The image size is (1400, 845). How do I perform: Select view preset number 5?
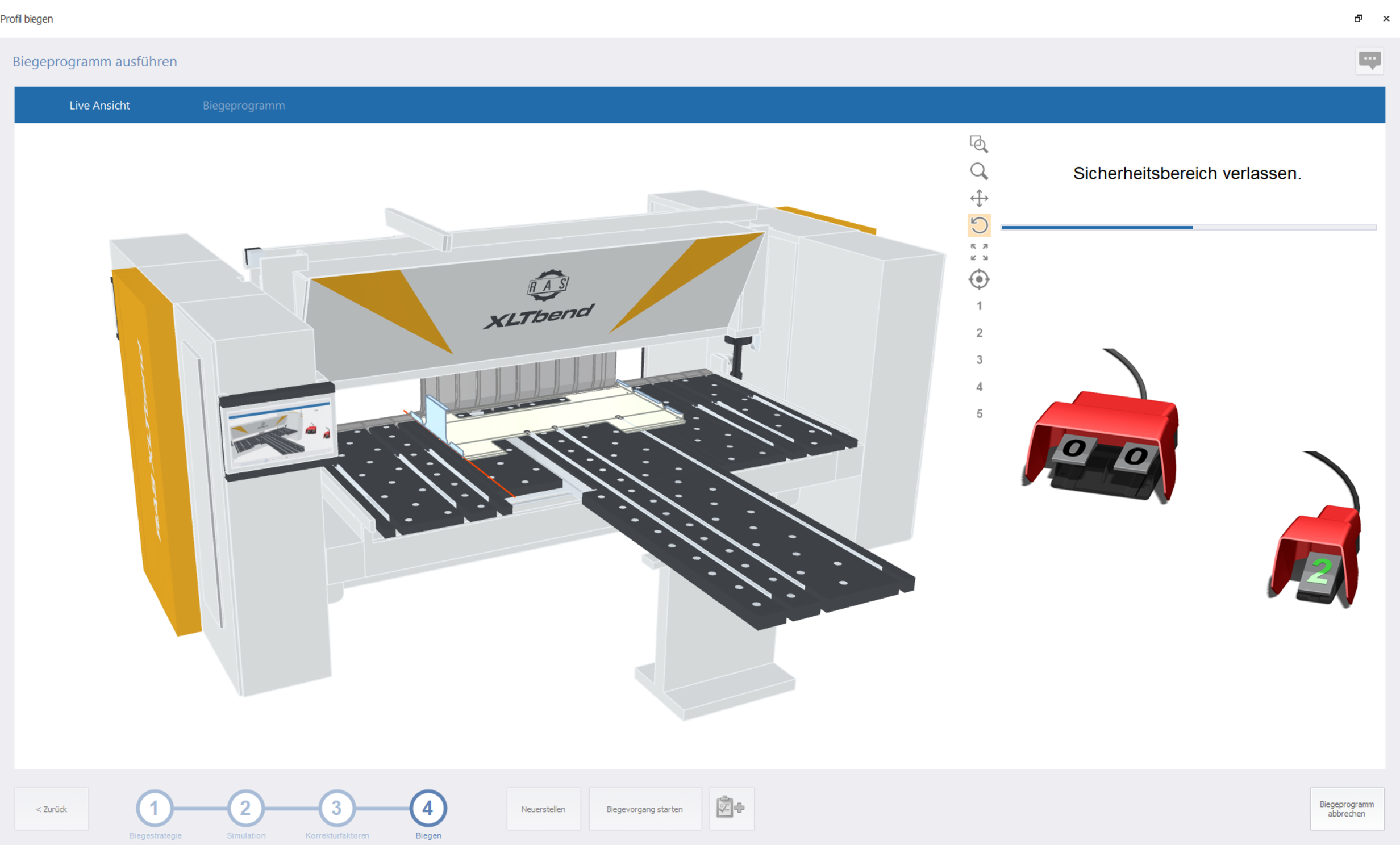point(978,414)
